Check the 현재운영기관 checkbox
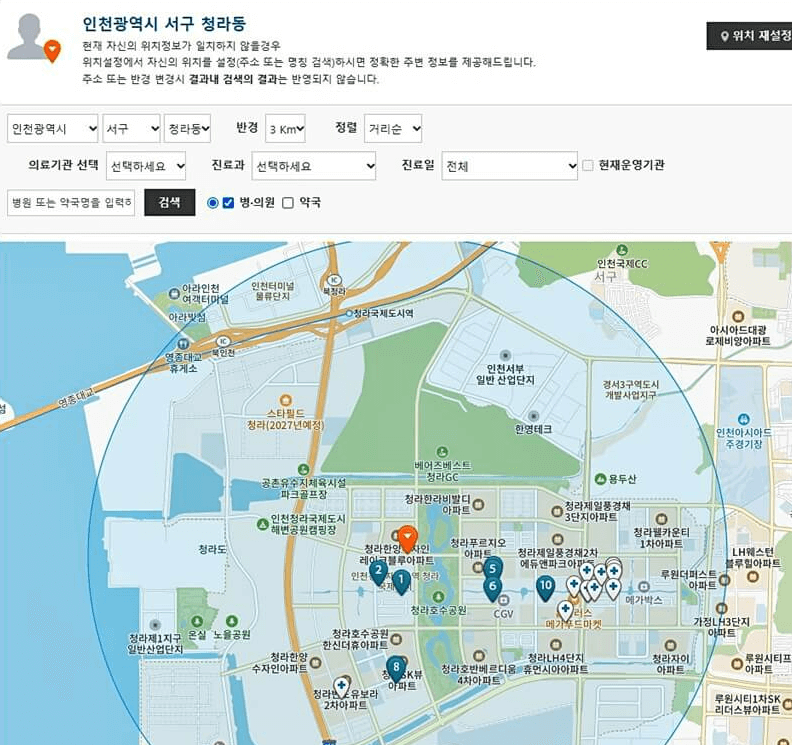The height and width of the screenshot is (745, 792). (588, 165)
